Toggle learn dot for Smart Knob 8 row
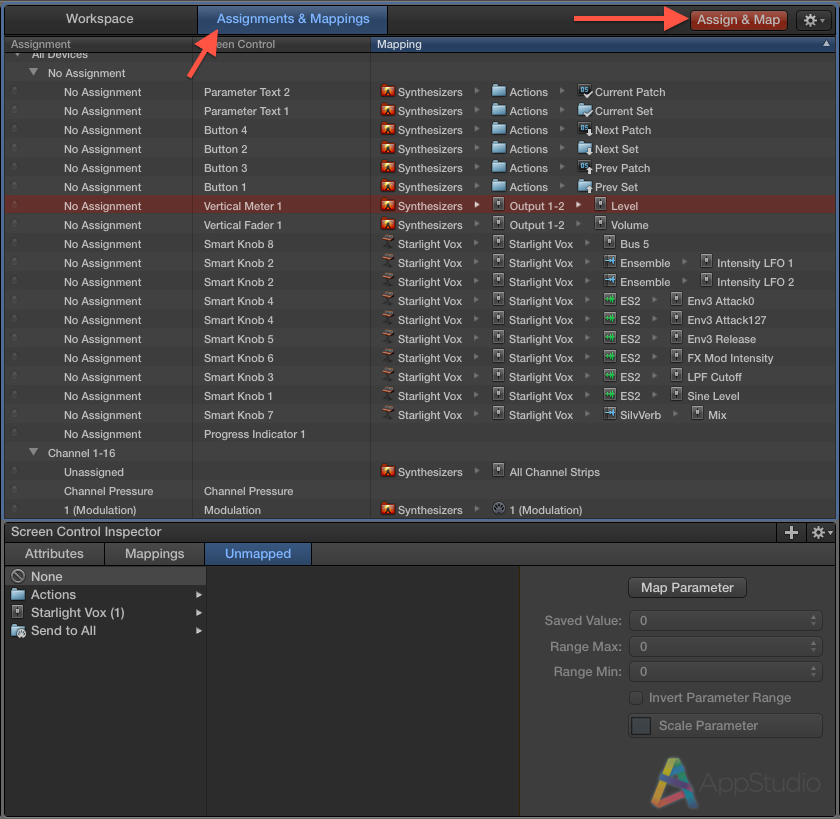This screenshot has height=819, width=840. (14, 243)
